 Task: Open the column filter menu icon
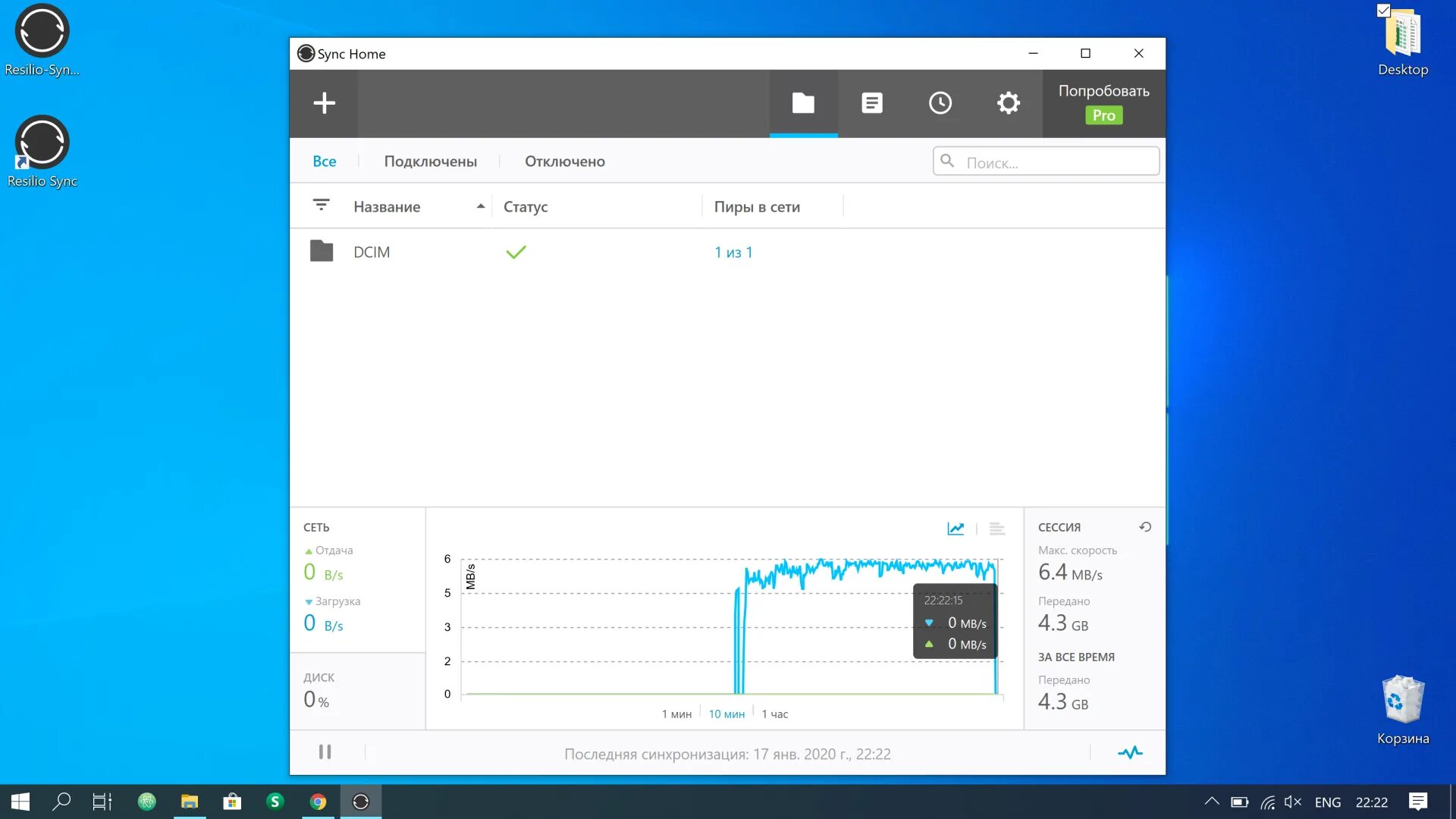point(321,206)
